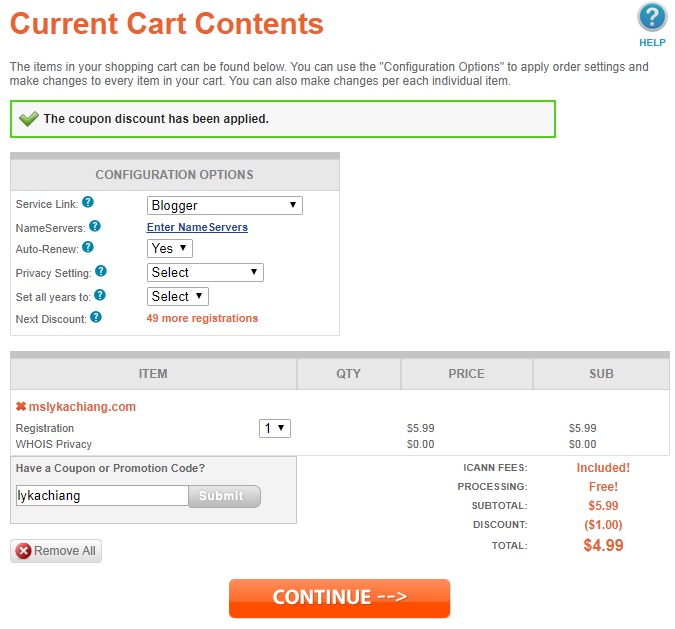Open the Auto-Renew Yes dropdown
Viewport: 675px width, 629px height.
click(x=170, y=248)
